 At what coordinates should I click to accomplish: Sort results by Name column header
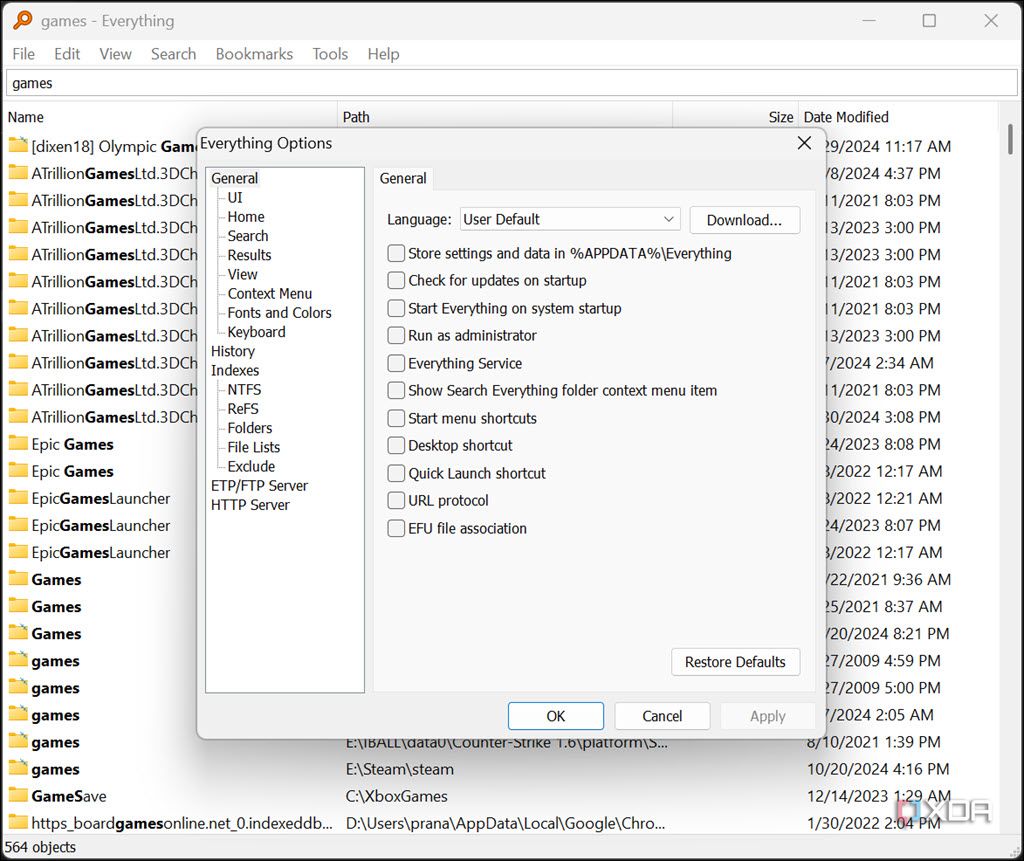[171, 117]
